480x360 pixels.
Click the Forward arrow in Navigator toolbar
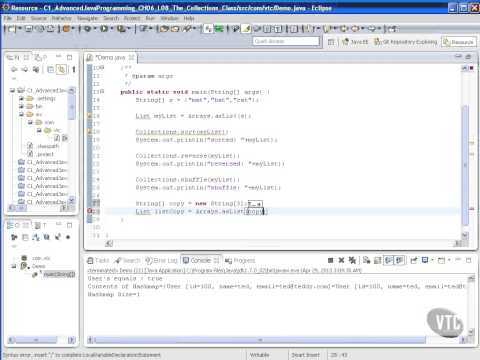coord(25,69)
